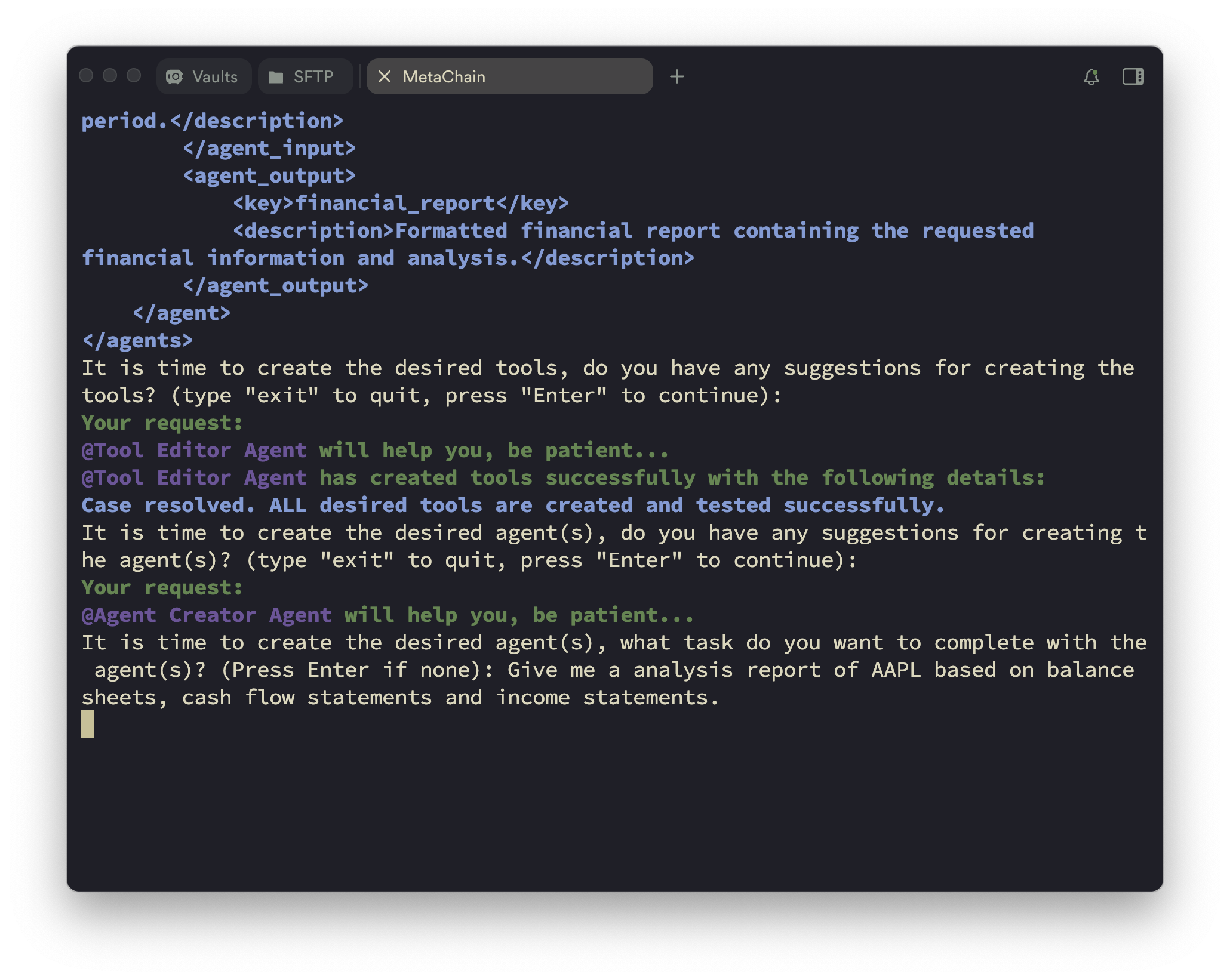Viewport: 1230px width, 980px height.
Task: Click the folder icon on the SFTP tab
Action: click(276, 76)
